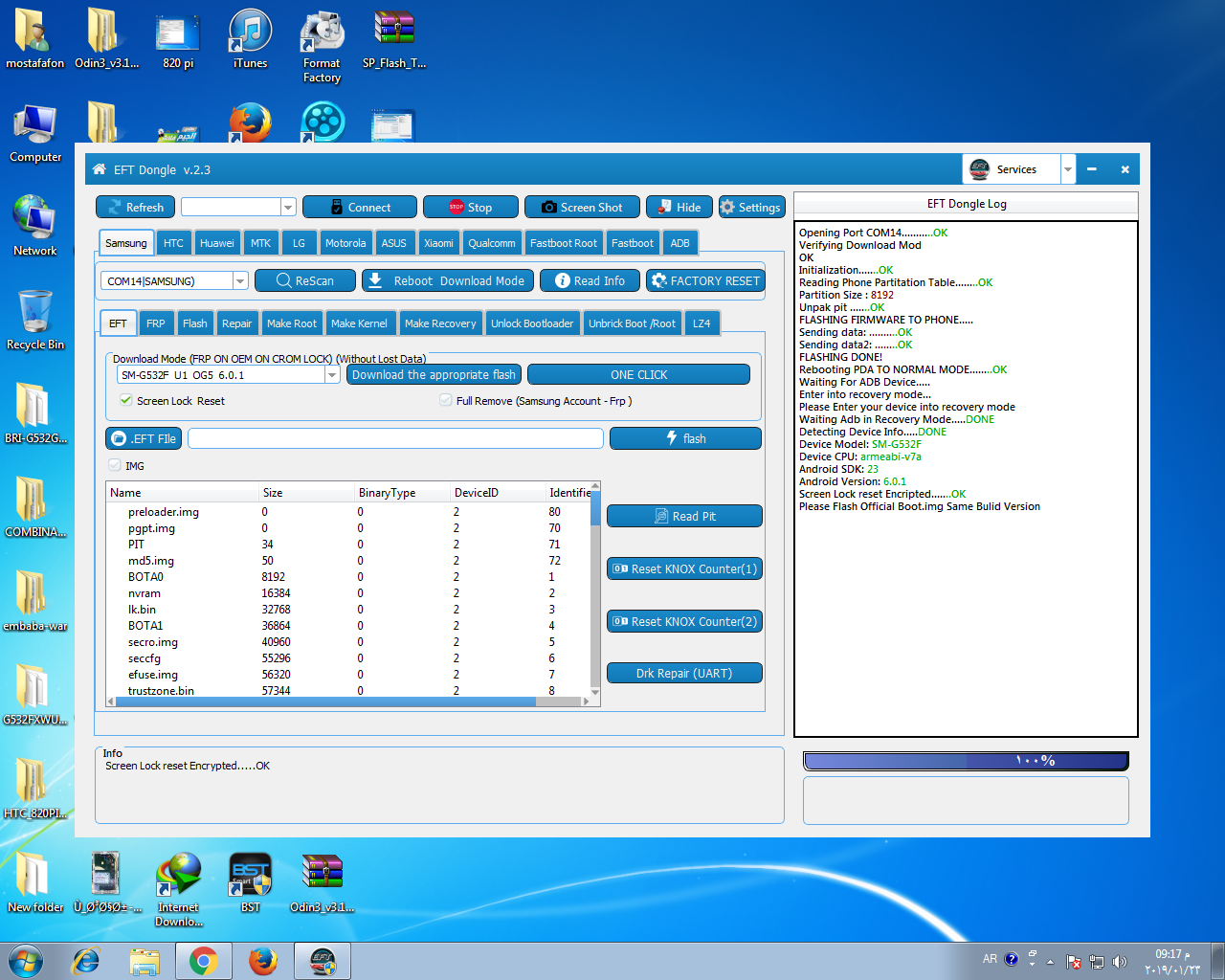The image size is (1225, 980).
Task: Open the .EFT File browse button
Action: click(x=144, y=439)
